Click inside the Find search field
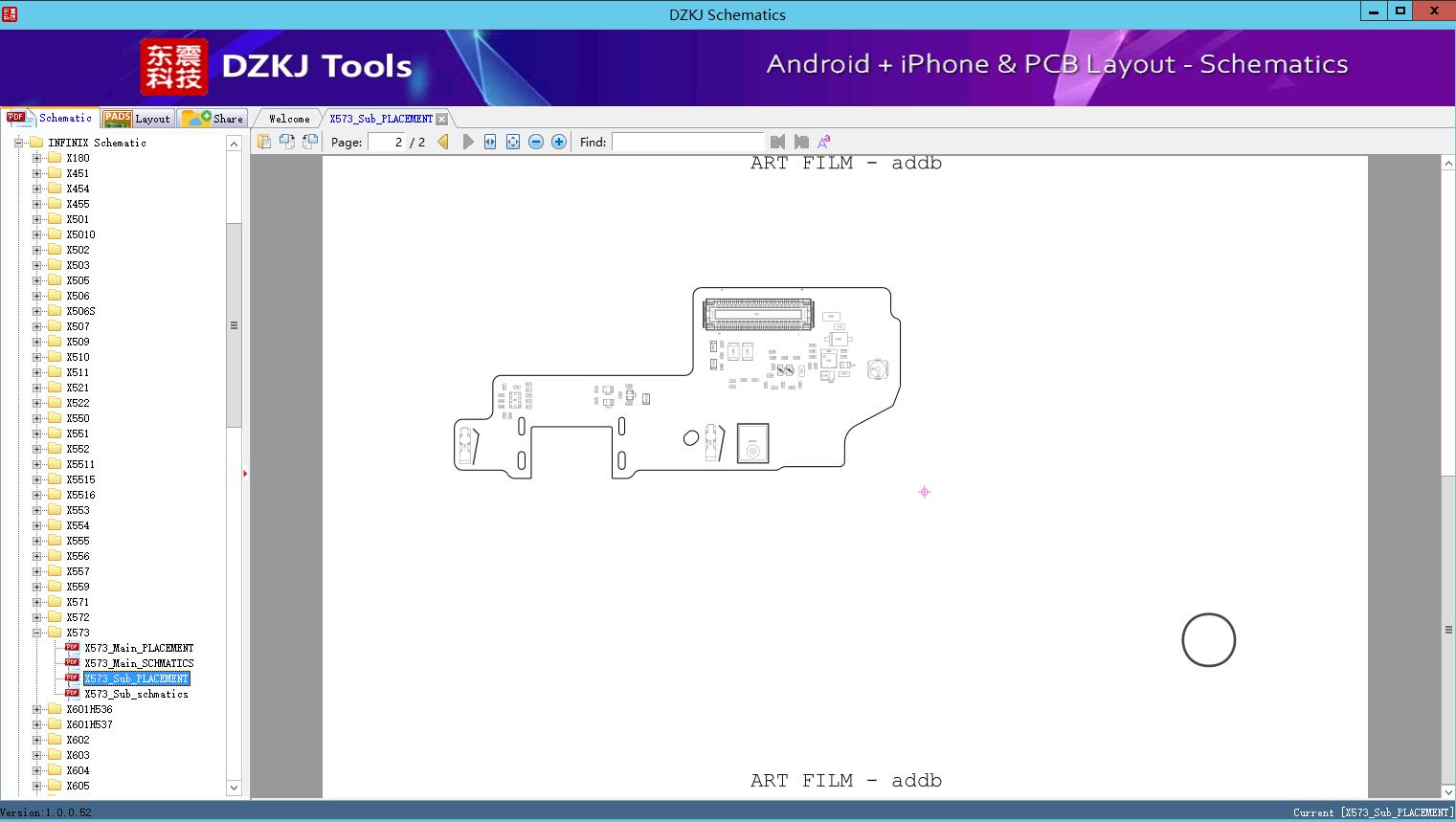This screenshot has height=822, width=1456. pos(687,141)
